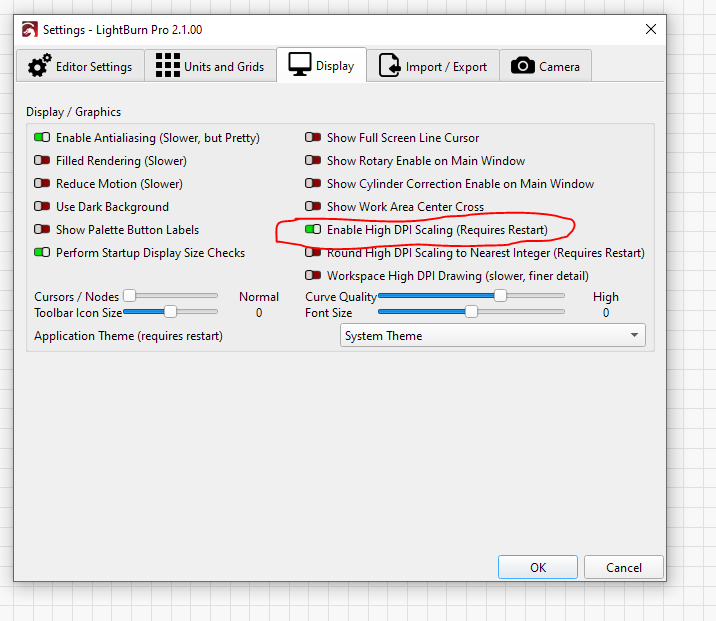The image size is (716, 621).
Task: Click 'Application Theme (requires restart)' label
Action: [128, 336]
